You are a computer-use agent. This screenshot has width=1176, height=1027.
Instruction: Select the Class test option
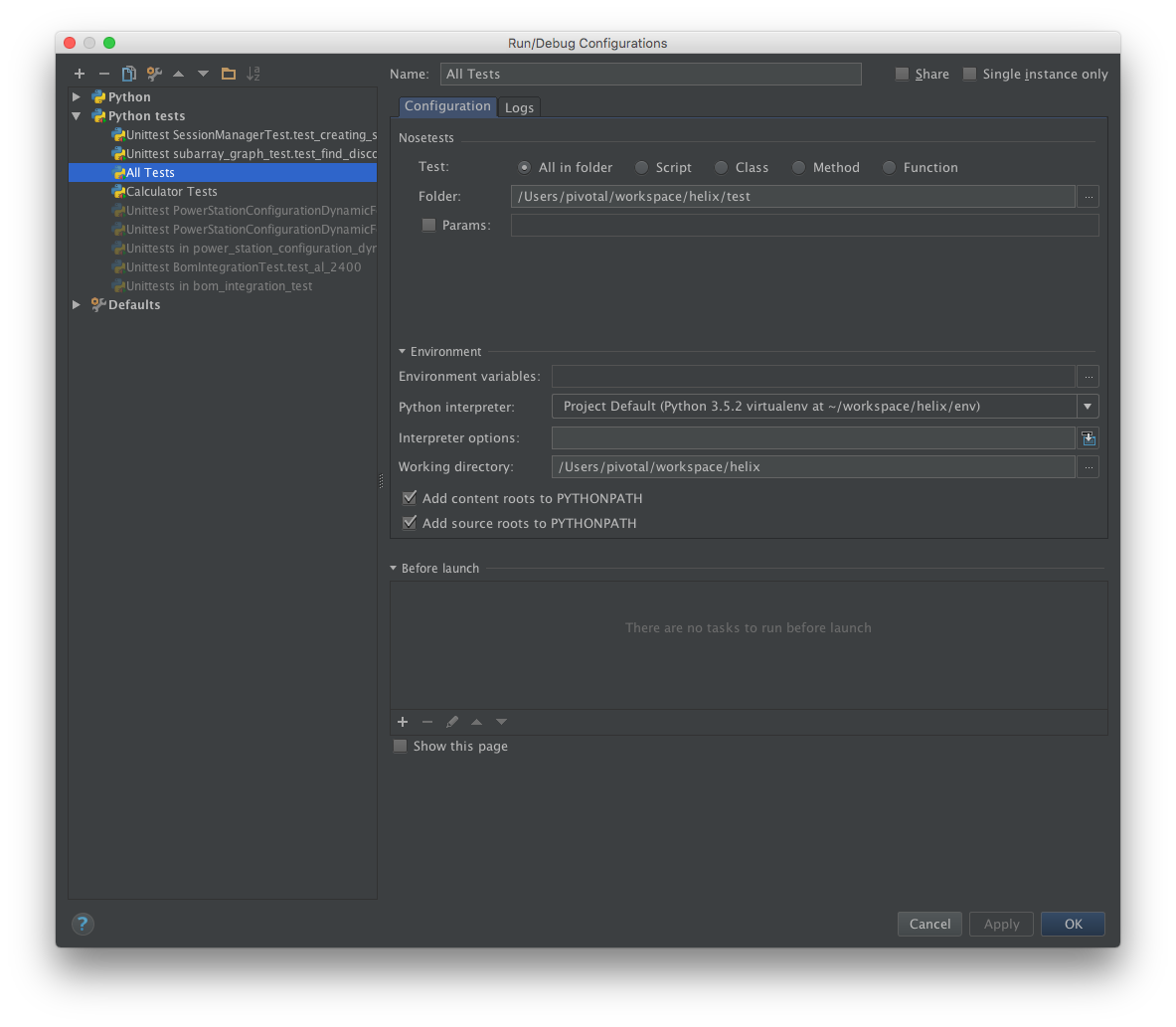[x=721, y=167]
